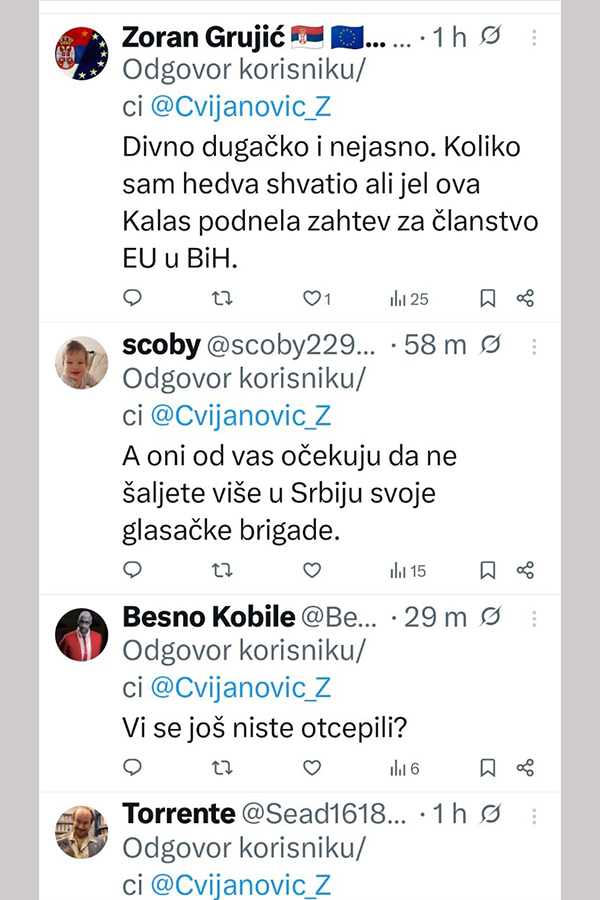Open scoby's baby profile picture

point(81,362)
